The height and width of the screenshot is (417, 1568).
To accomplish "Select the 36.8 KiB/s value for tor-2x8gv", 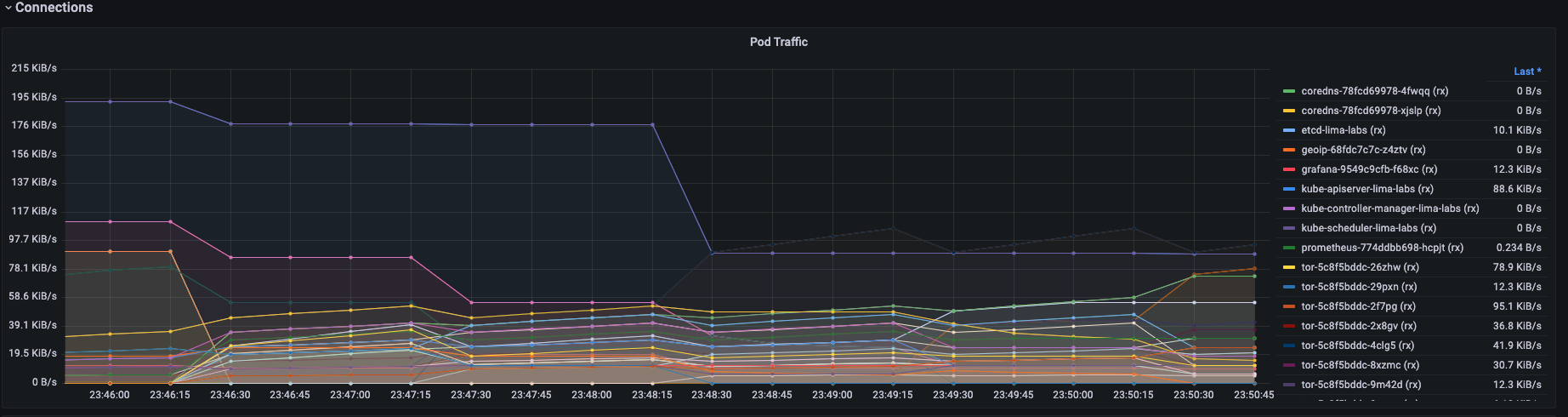I will point(1517,326).
